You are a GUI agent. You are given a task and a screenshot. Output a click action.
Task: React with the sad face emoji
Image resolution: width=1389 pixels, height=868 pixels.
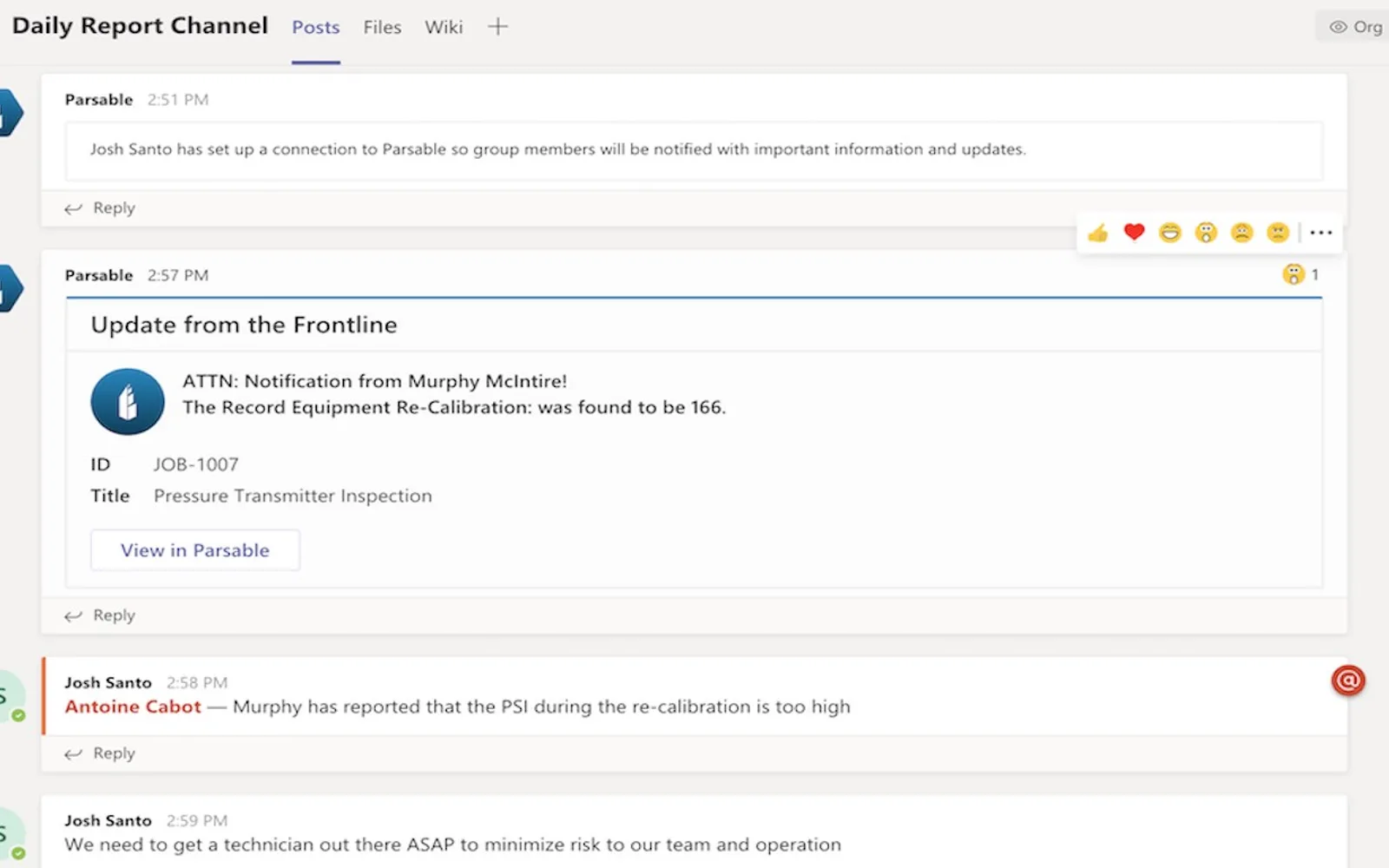[x=1242, y=233]
